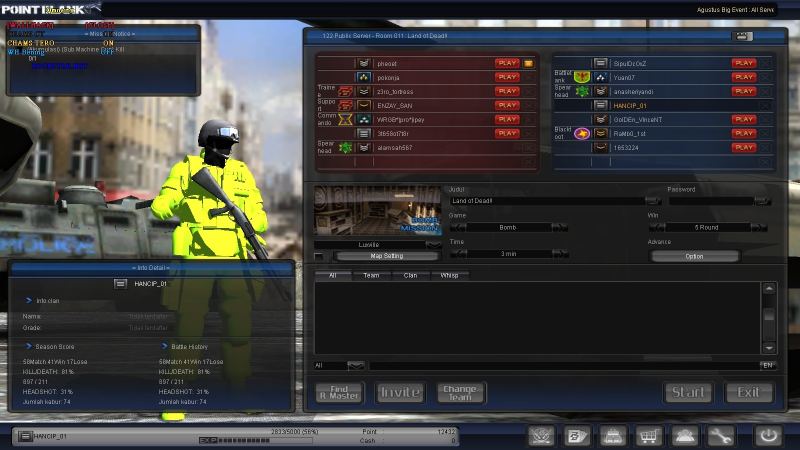The height and width of the screenshot is (450, 800).
Task: Click the button at Judul field's end
Action: pos(654,201)
